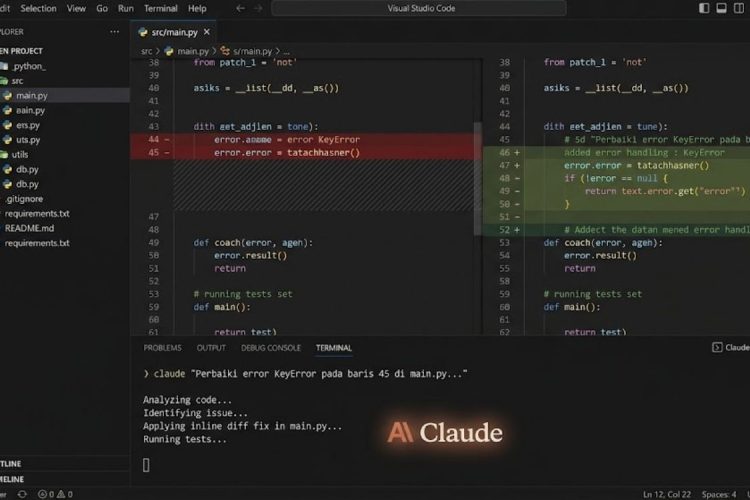Close the src/main.py tab

tap(207, 32)
